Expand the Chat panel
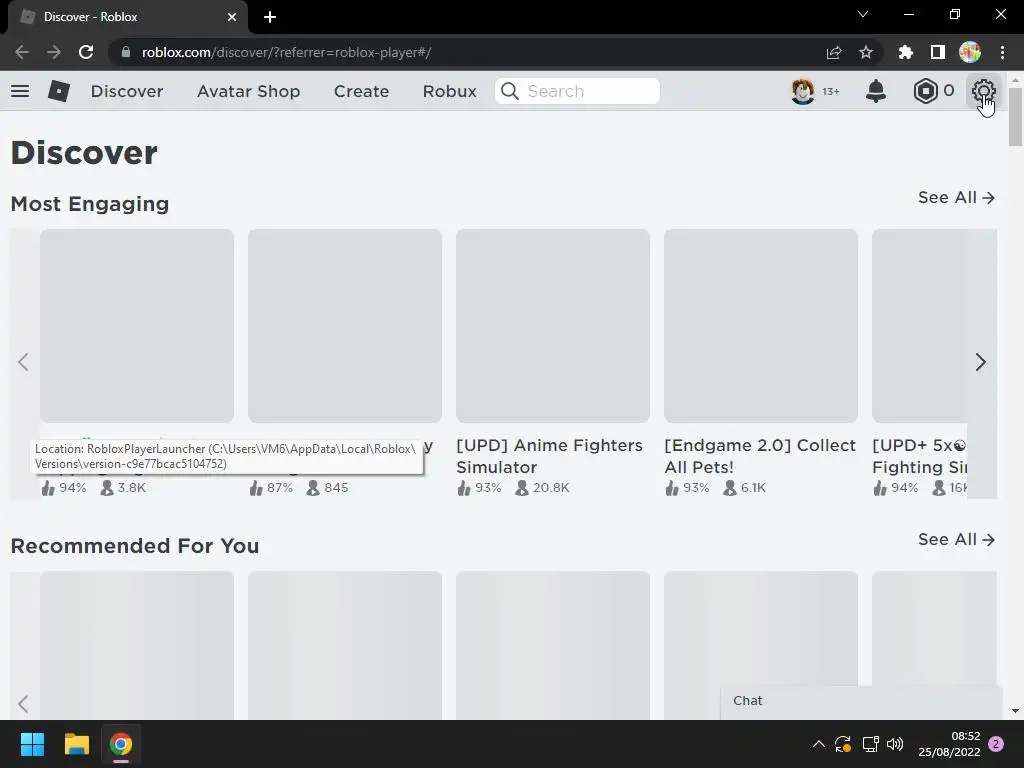 click(861, 701)
